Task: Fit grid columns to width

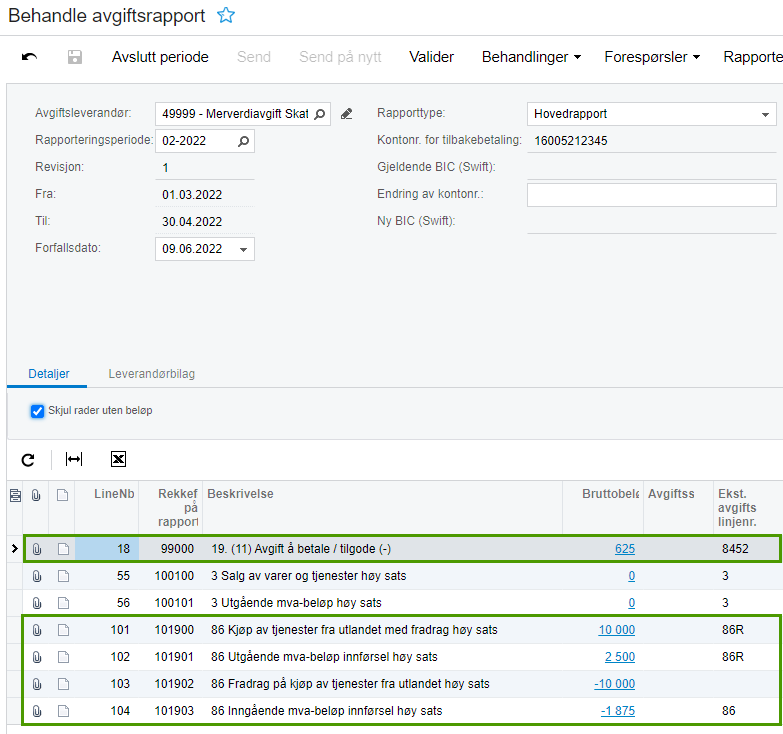Action: (x=74, y=459)
